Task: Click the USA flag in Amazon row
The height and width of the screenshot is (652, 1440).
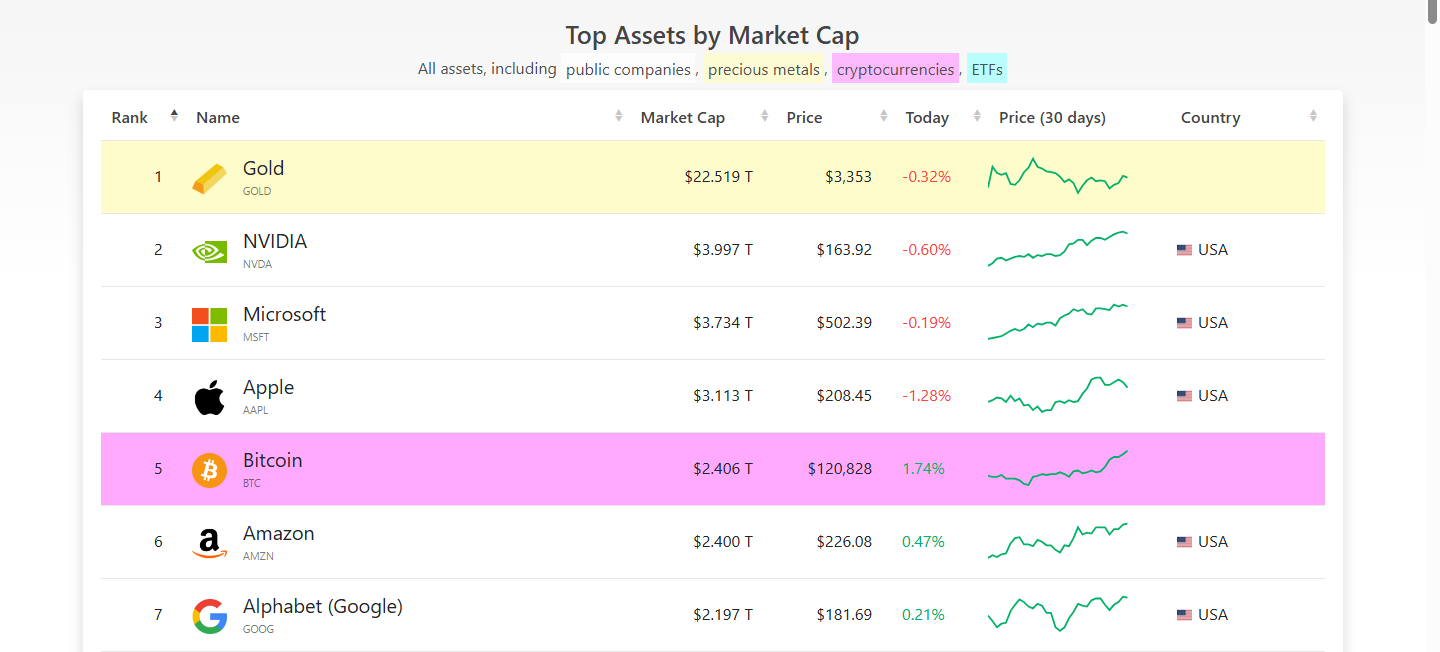Action: 1184,542
